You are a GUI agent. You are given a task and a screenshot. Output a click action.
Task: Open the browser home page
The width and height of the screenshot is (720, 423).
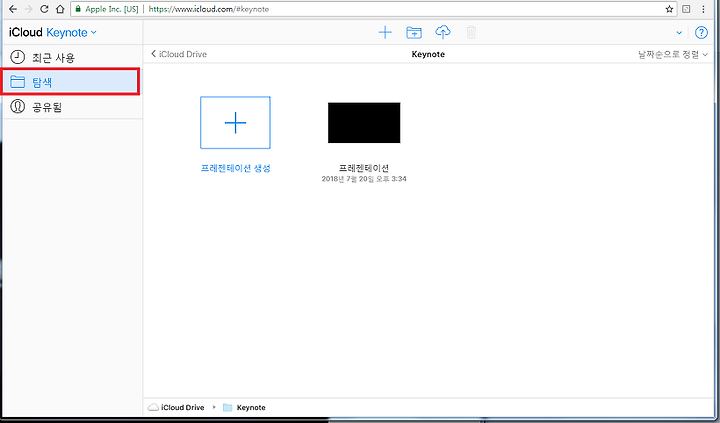(x=60, y=9)
